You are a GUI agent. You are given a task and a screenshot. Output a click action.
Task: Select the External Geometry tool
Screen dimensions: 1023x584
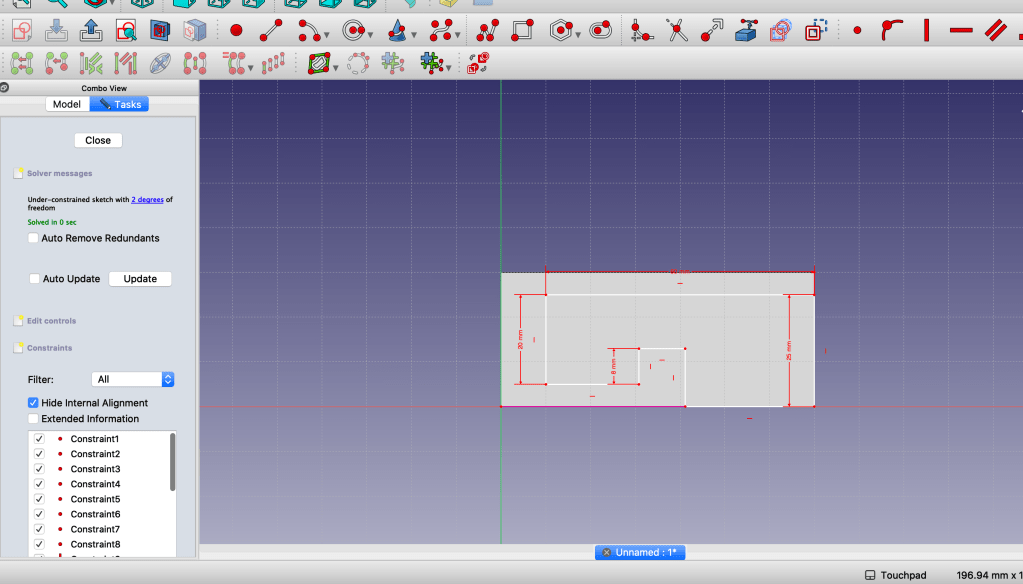[x=746, y=31]
